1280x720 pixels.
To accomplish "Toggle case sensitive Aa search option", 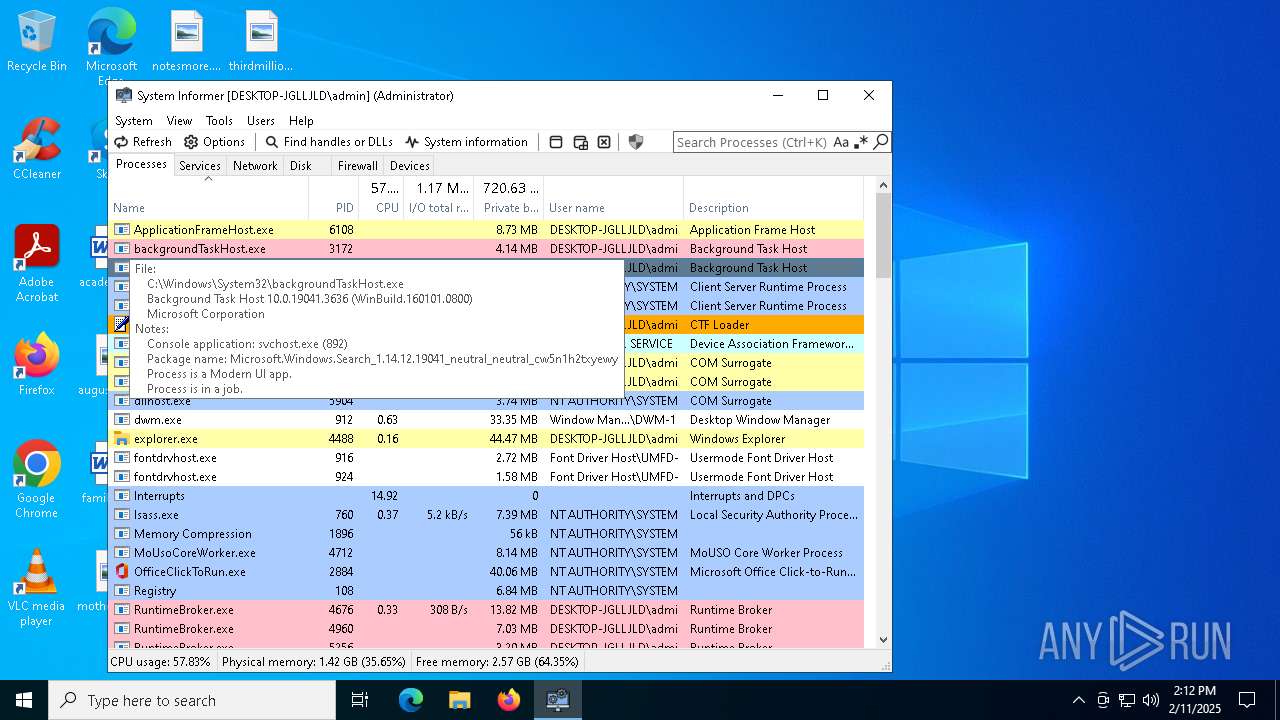I will tap(841, 142).
